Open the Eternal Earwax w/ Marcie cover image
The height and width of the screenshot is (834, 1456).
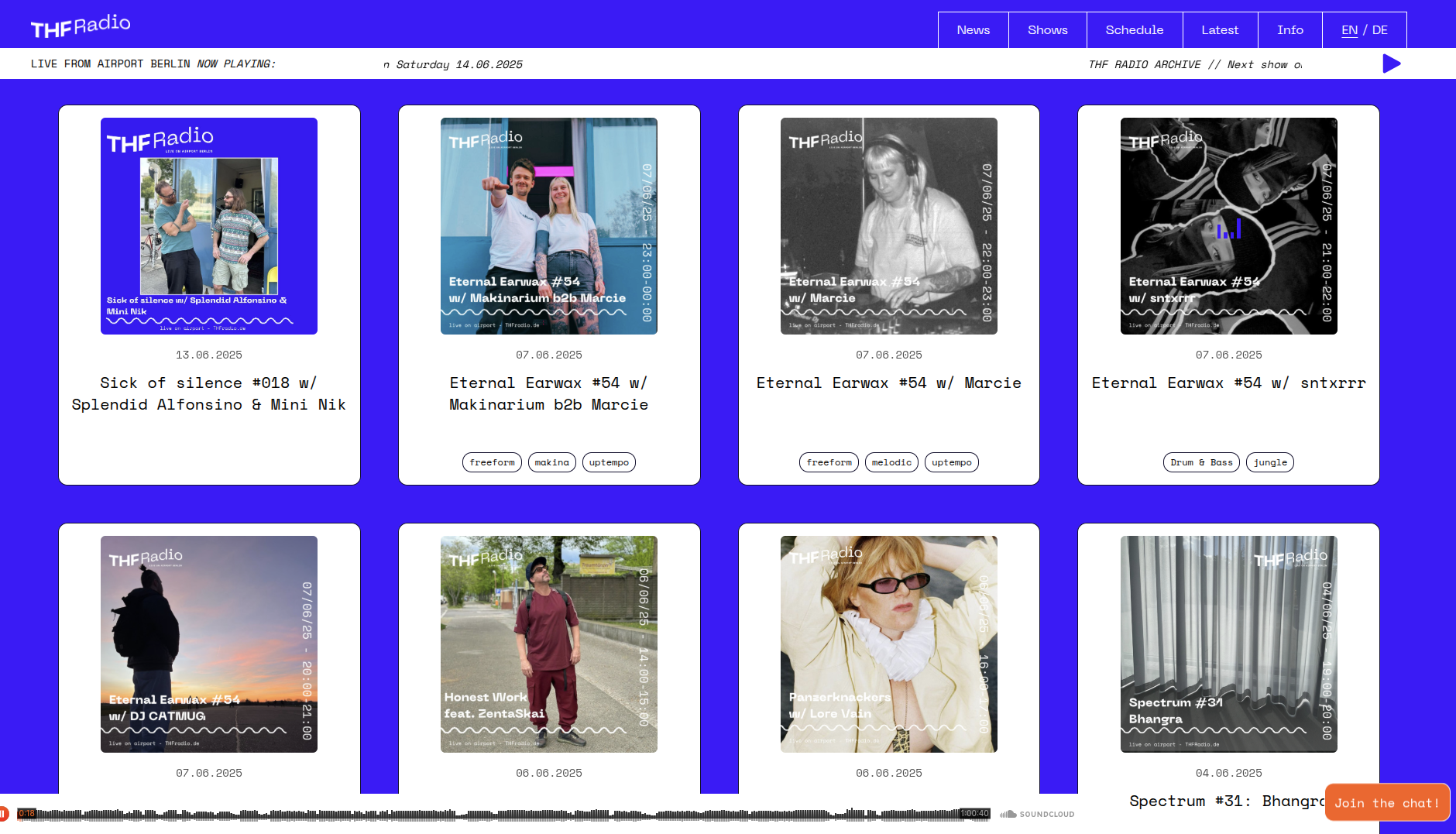point(888,225)
